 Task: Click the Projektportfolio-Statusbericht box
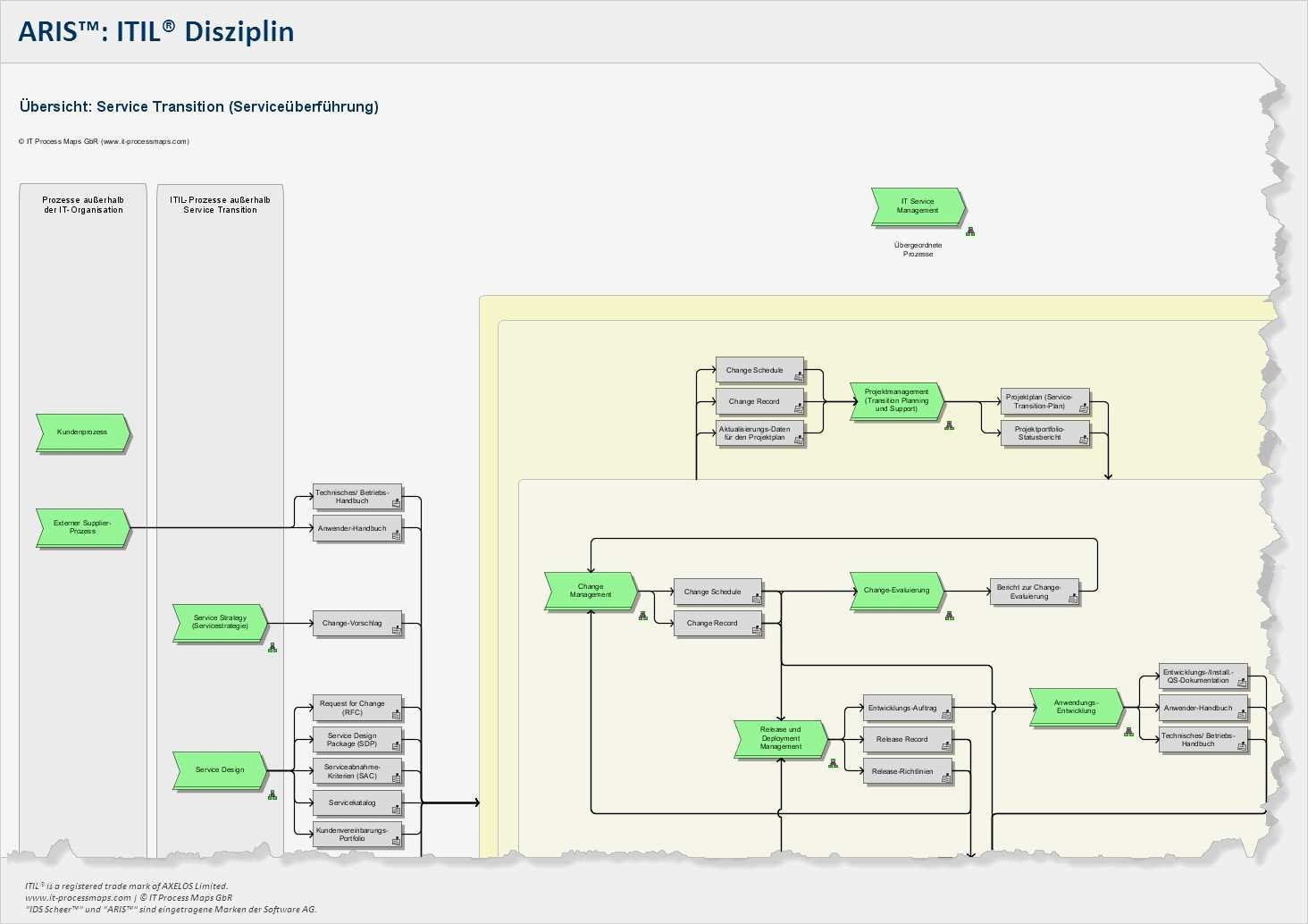1045,433
